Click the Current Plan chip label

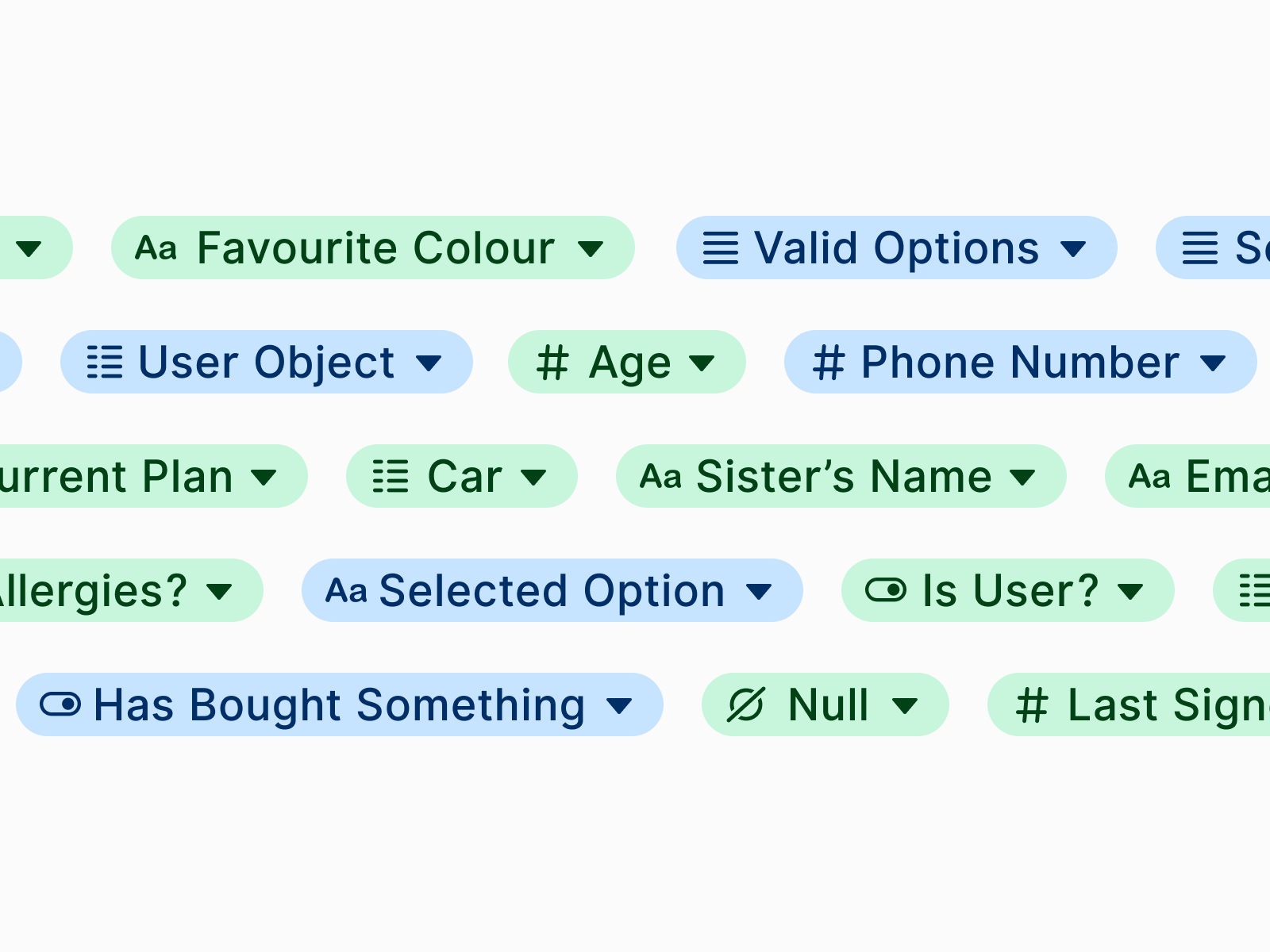click(116, 477)
